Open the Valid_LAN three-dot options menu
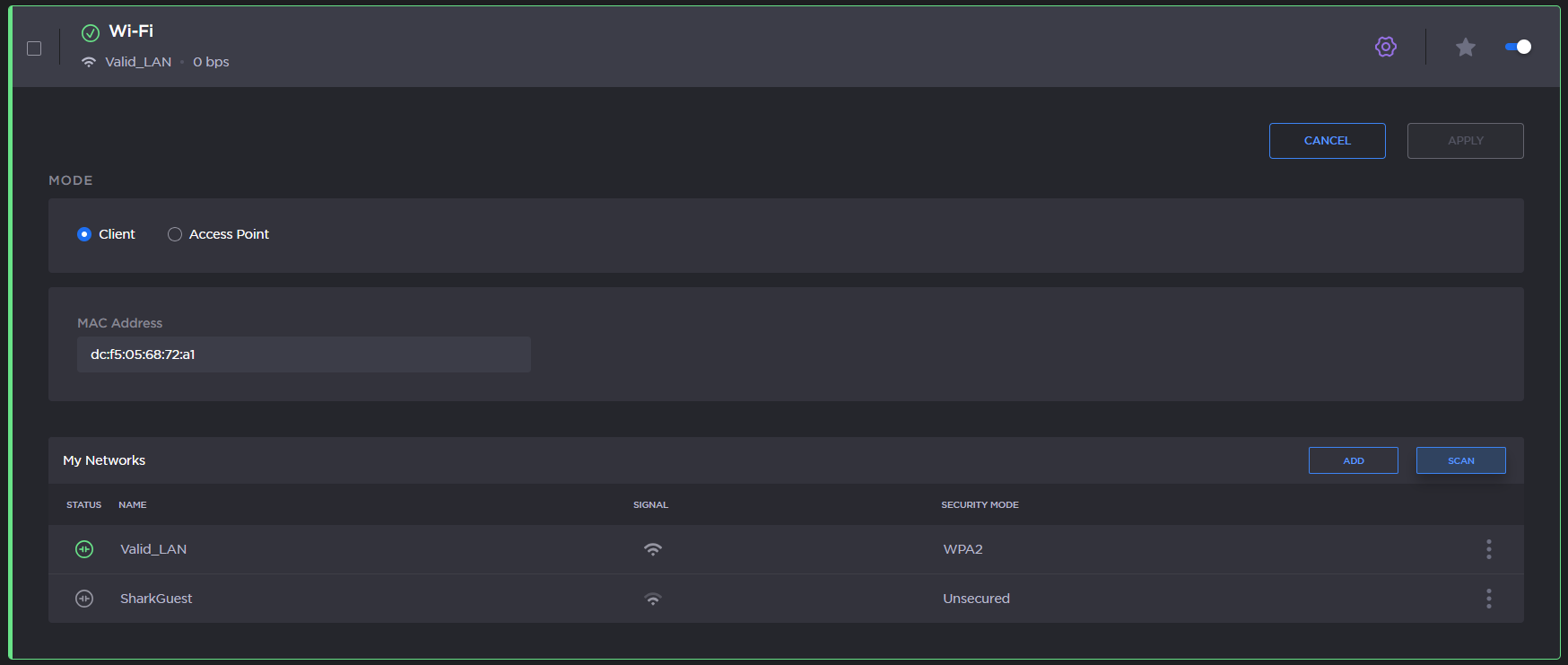 point(1488,549)
